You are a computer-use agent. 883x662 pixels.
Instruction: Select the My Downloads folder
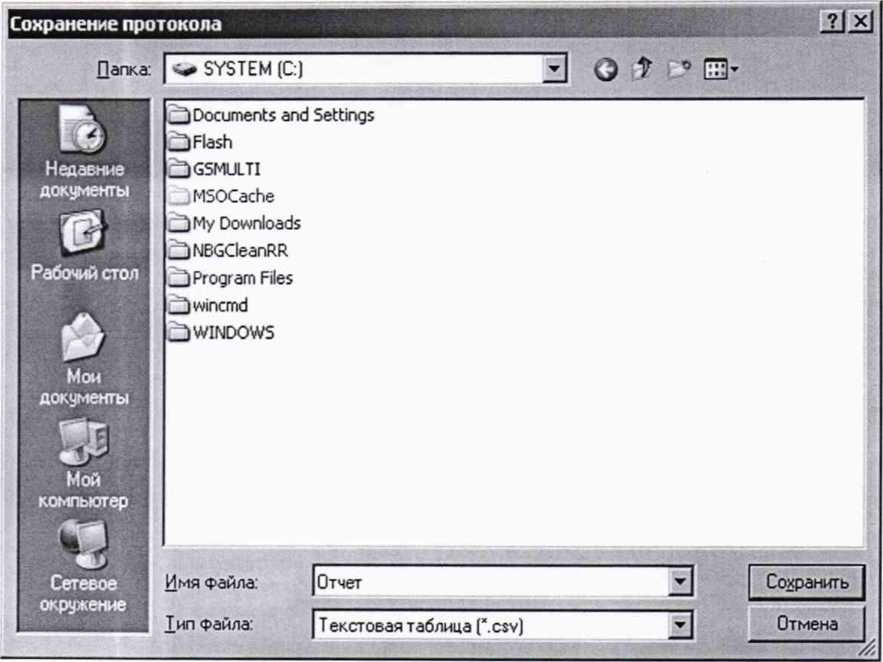[245, 224]
